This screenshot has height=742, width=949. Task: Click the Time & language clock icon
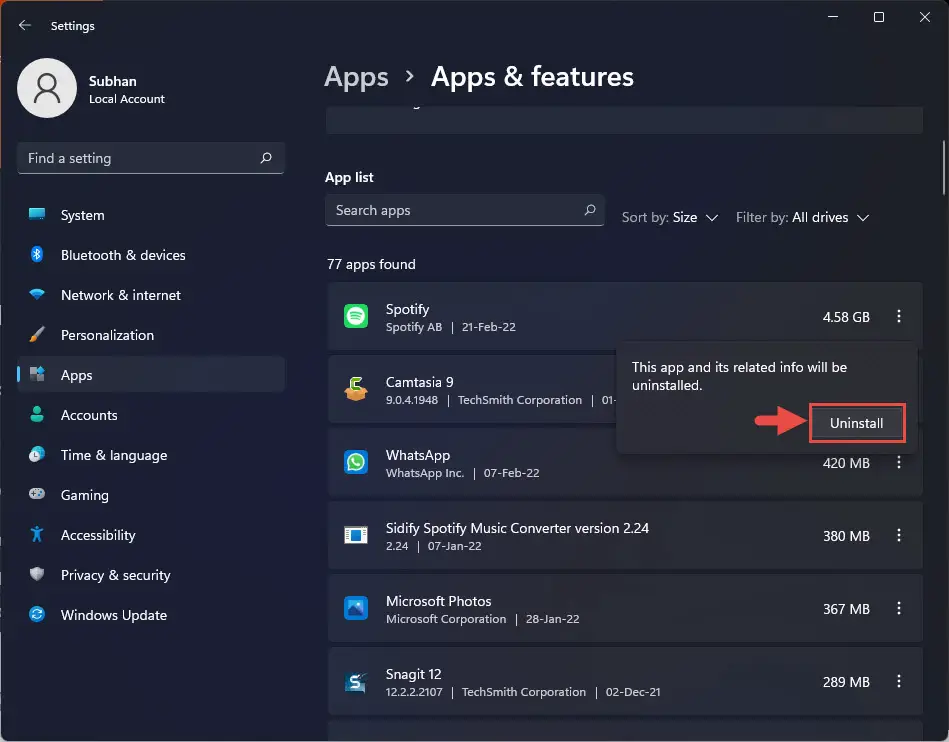click(37, 455)
